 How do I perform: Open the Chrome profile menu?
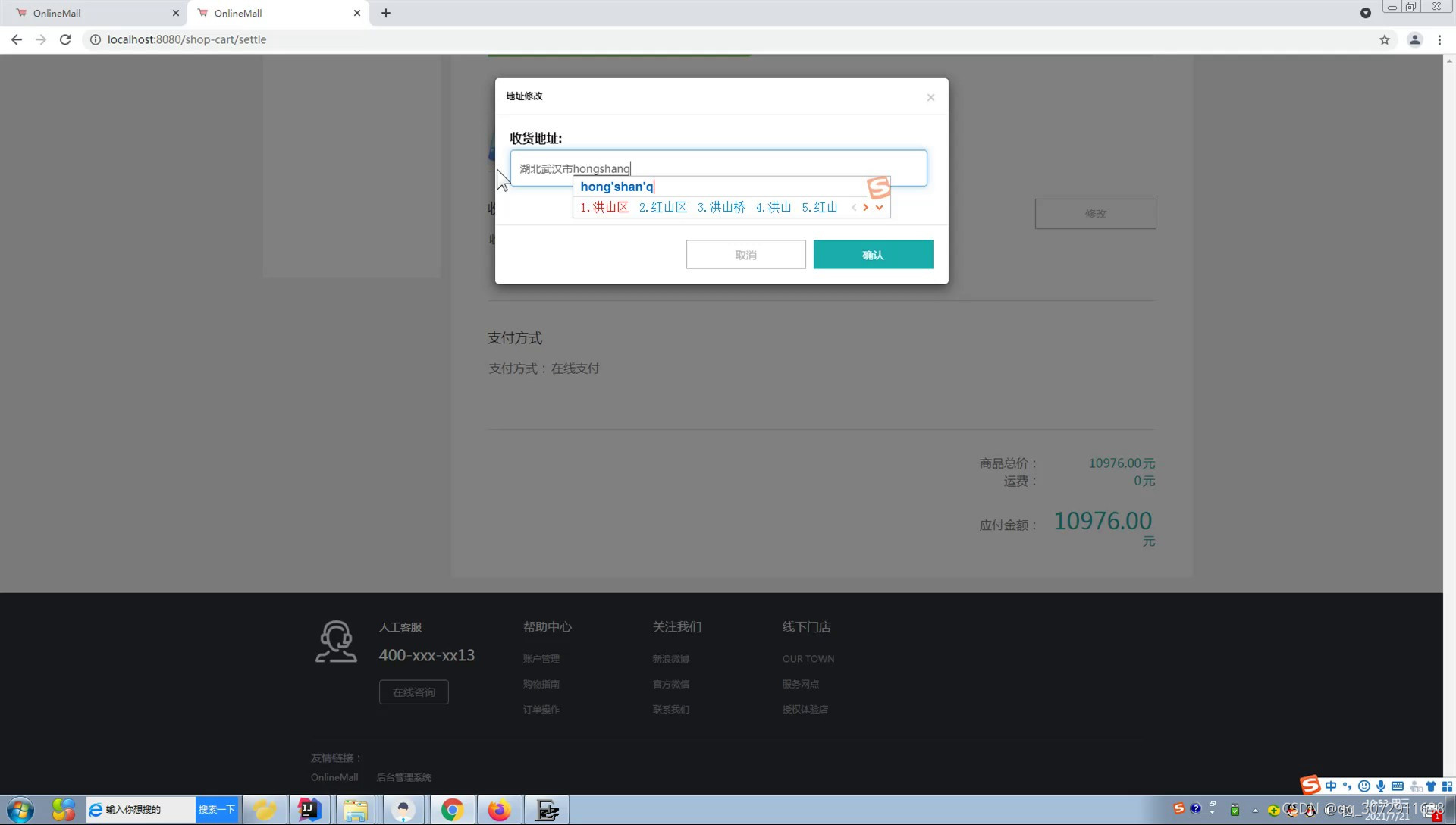pos(1415,39)
